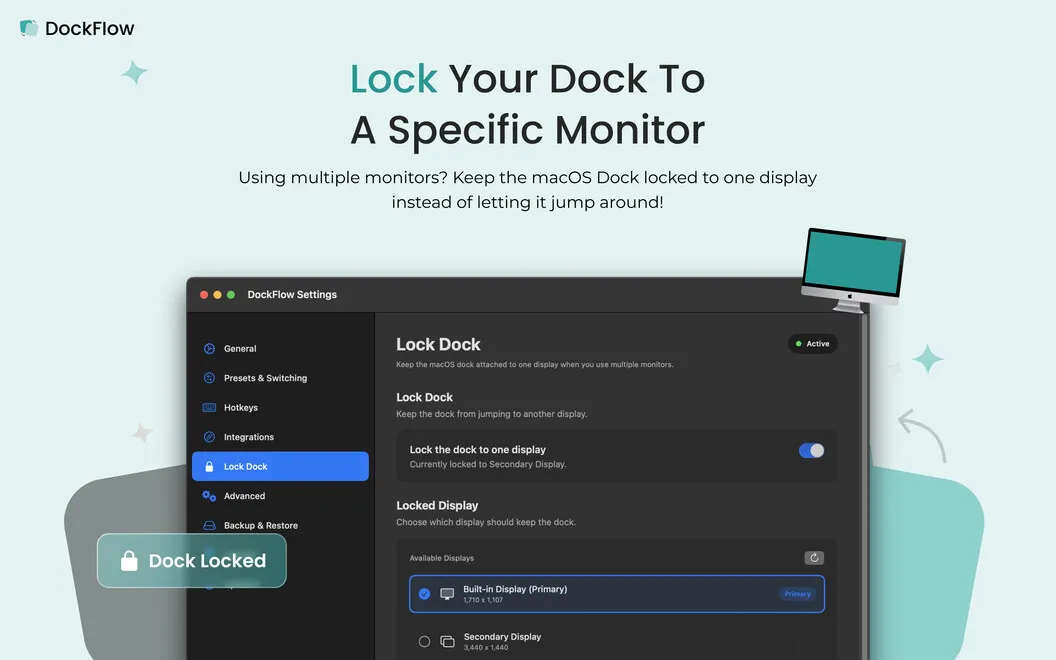
Task: Minimize the DockFlow Settings window
Action: (x=218, y=295)
